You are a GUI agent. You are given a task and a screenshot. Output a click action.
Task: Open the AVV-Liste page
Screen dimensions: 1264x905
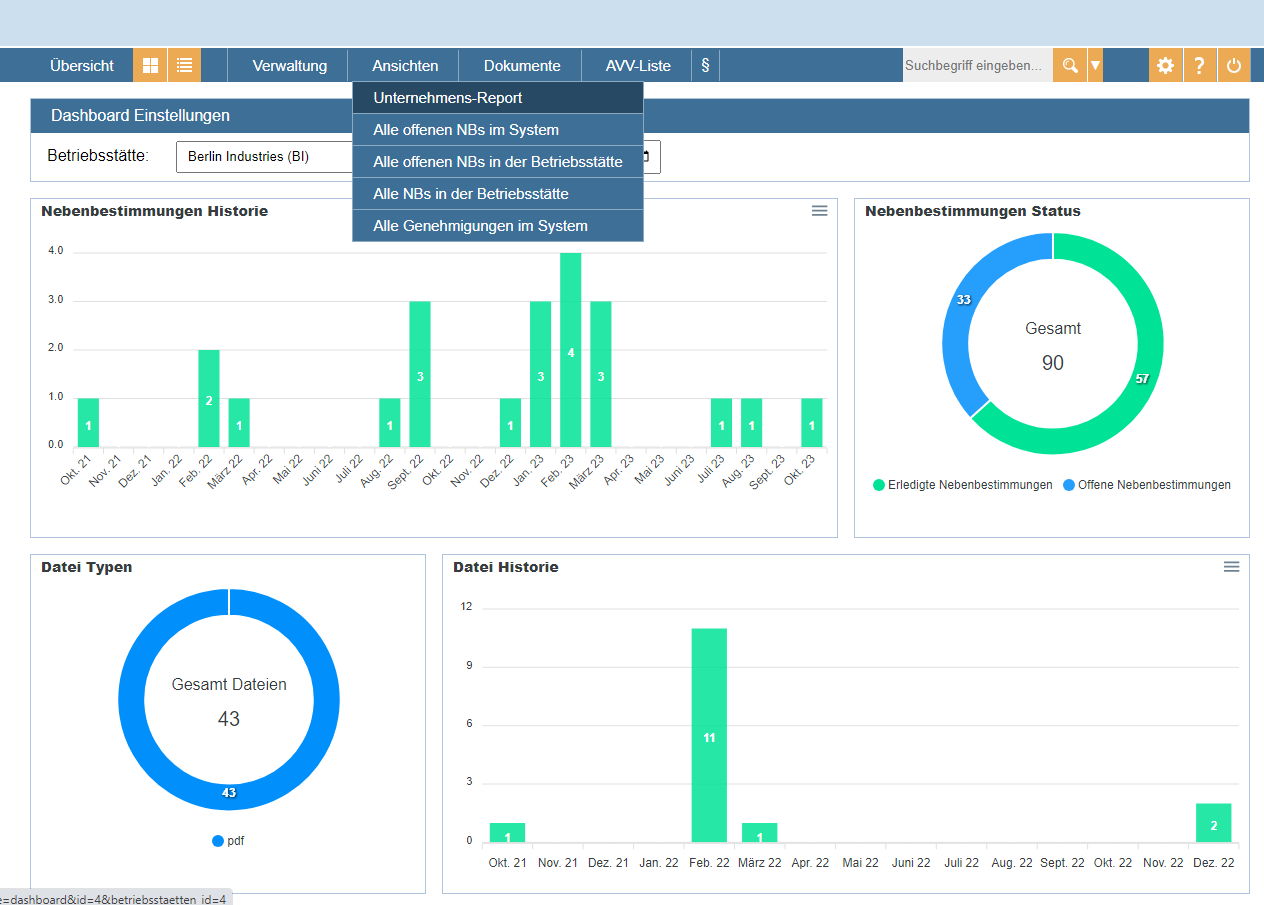[638, 66]
